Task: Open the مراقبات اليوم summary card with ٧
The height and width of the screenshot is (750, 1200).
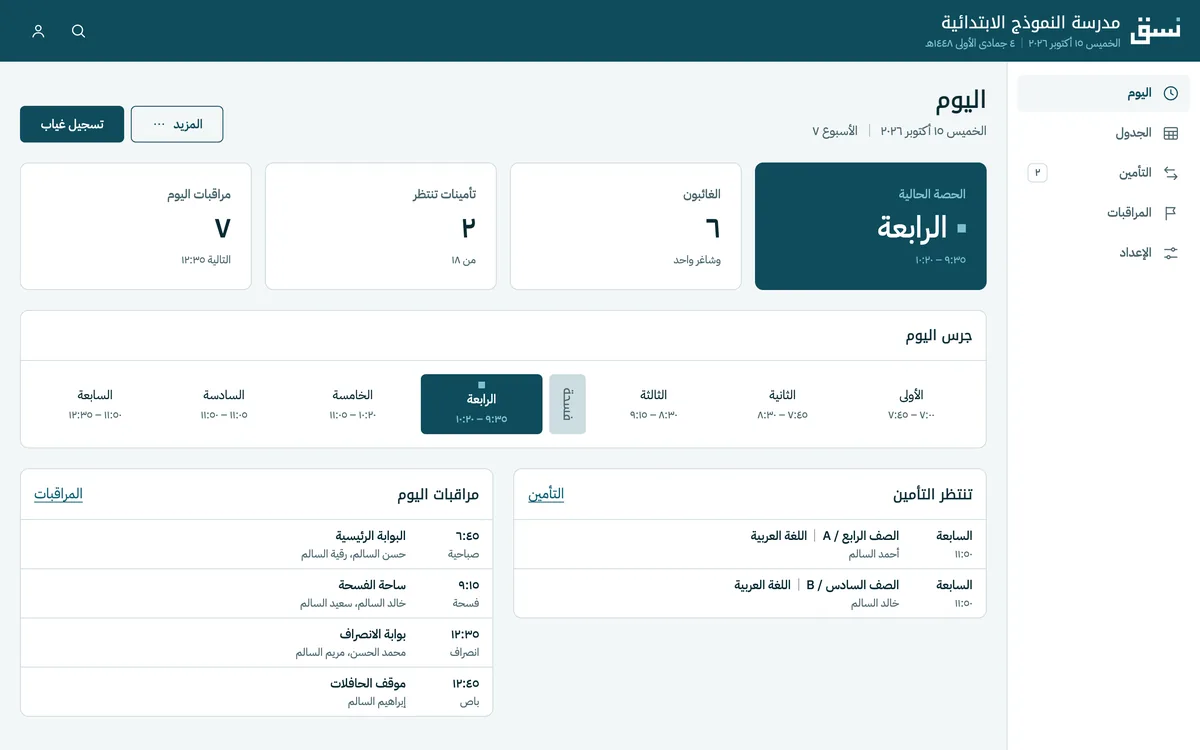Action: click(136, 226)
